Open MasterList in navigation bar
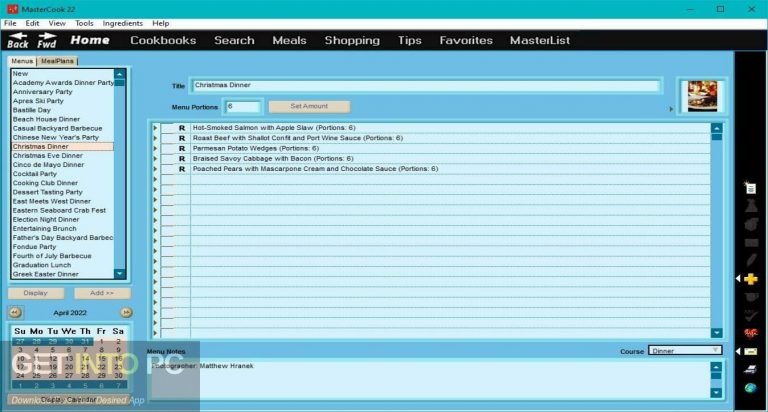 (x=540, y=40)
